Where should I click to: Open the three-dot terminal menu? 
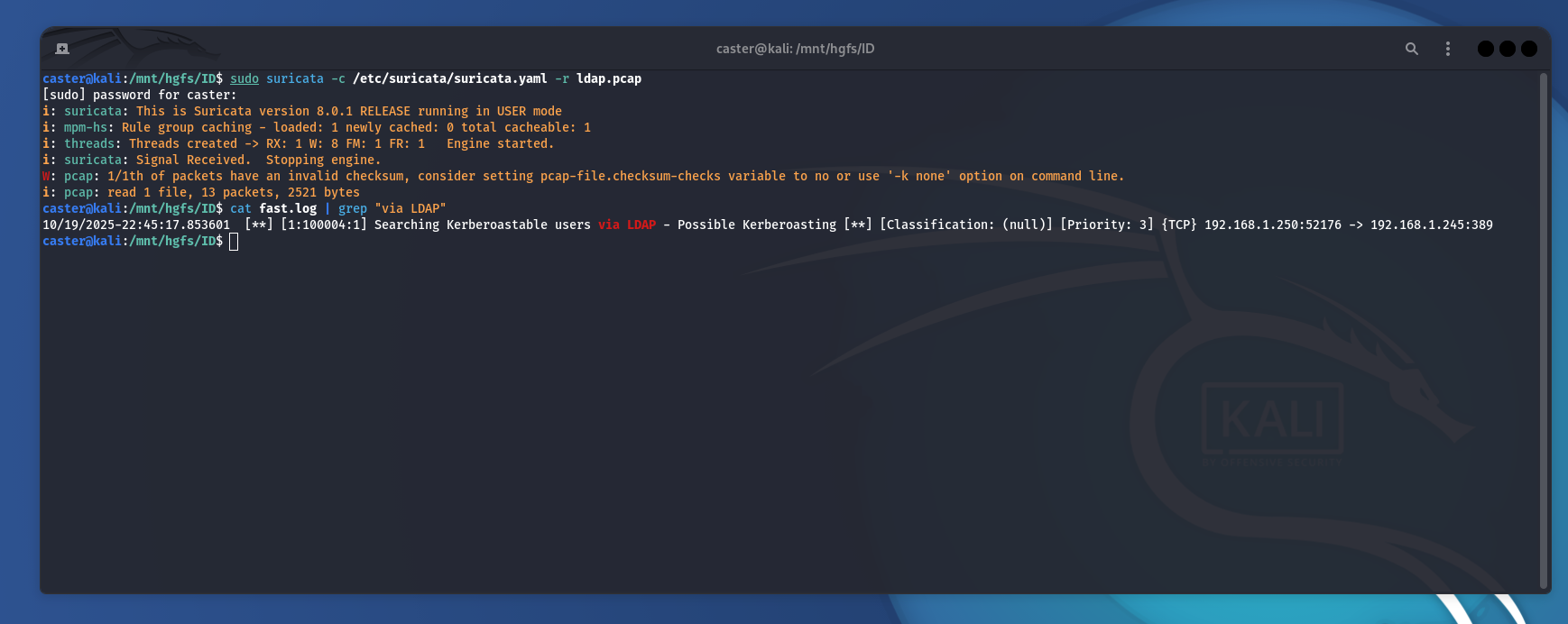1448,49
